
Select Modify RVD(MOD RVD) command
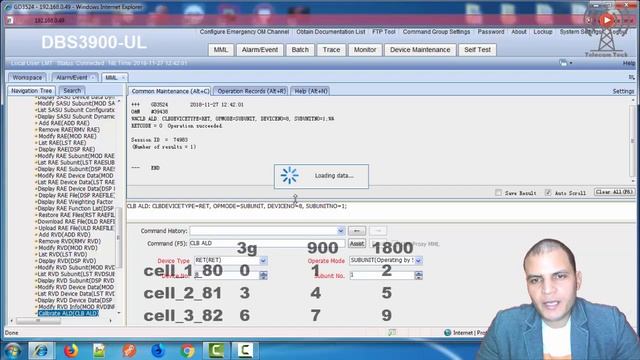click(x=67, y=248)
